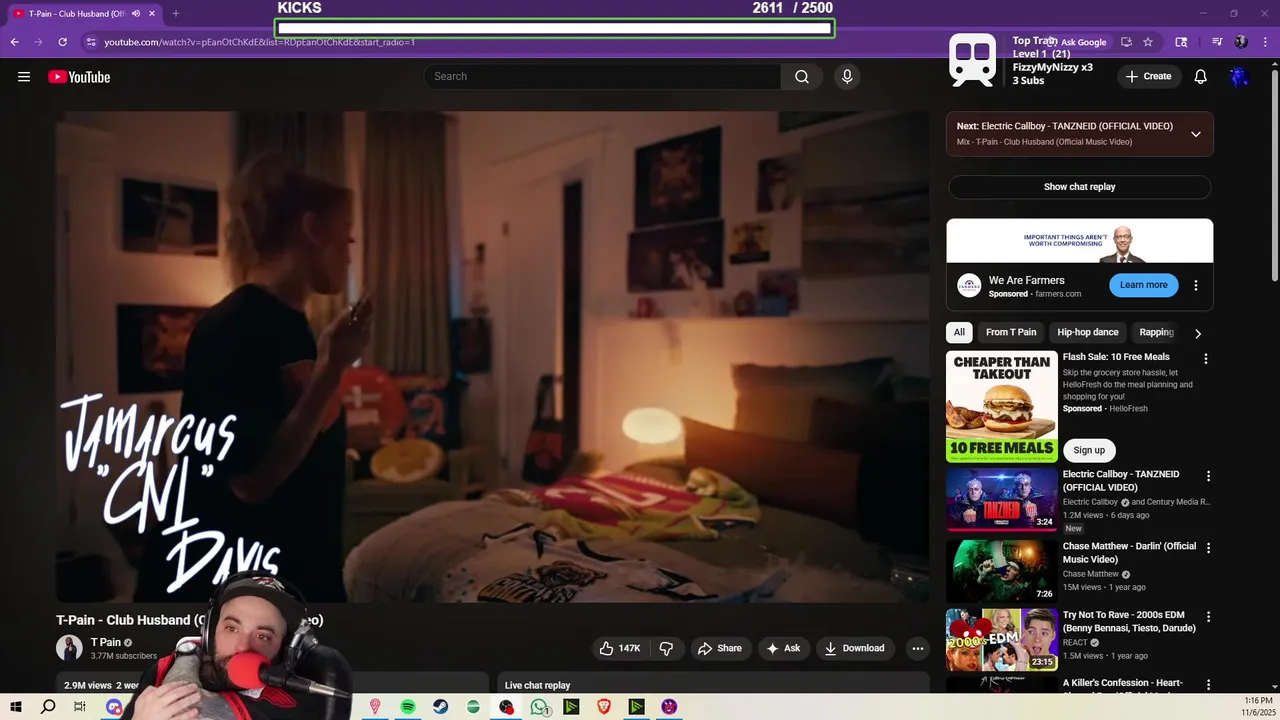Open the Windows Start menu
The height and width of the screenshot is (720, 1280).
15,707
